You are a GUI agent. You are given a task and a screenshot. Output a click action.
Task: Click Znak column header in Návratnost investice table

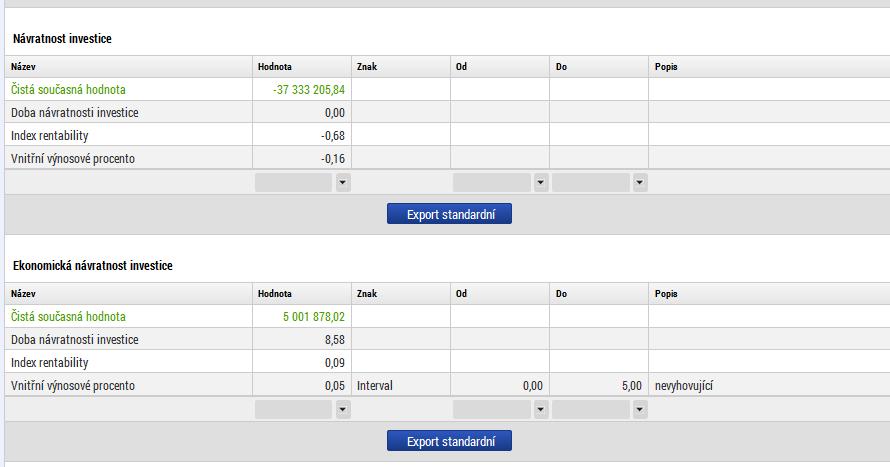pyautogui.click(x=401, y=67)
